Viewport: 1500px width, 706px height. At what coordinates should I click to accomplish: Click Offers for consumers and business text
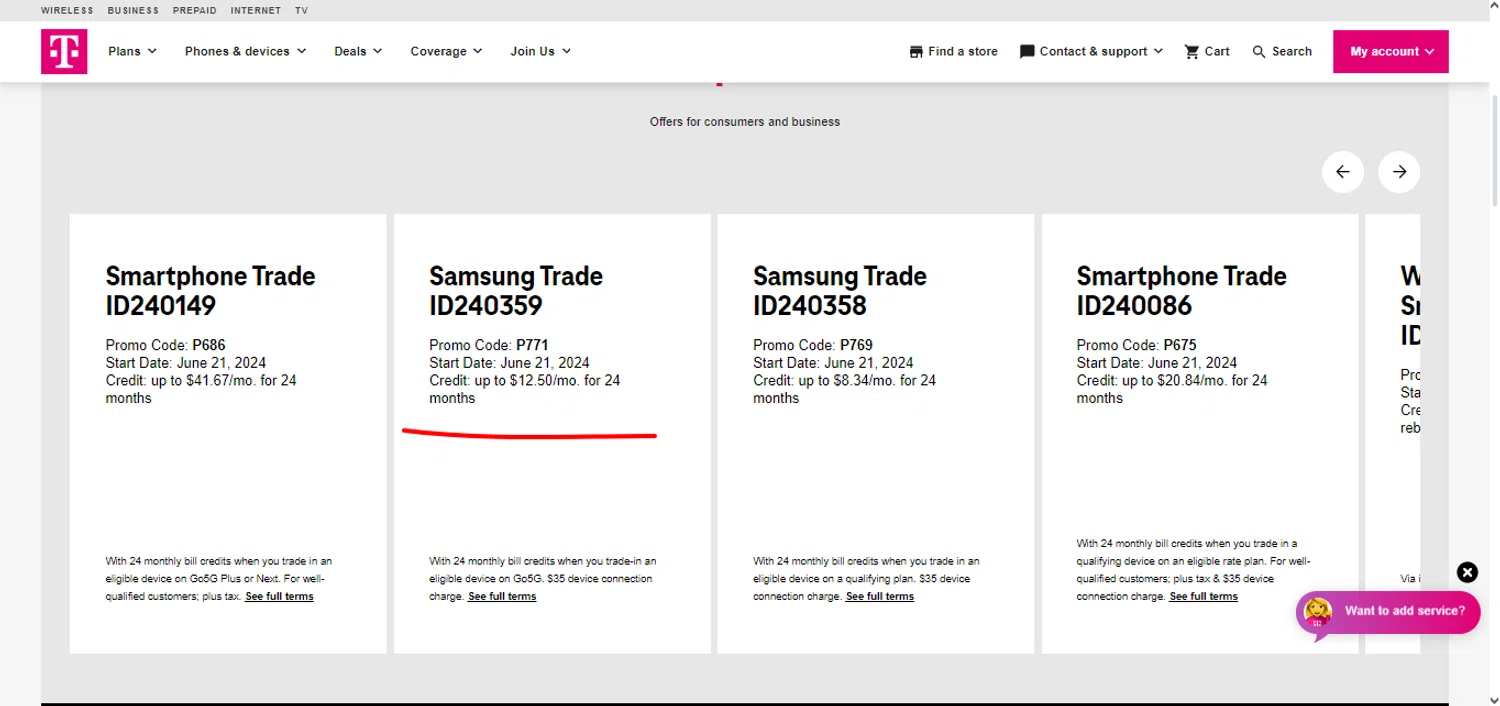click(x=745, y=122)
